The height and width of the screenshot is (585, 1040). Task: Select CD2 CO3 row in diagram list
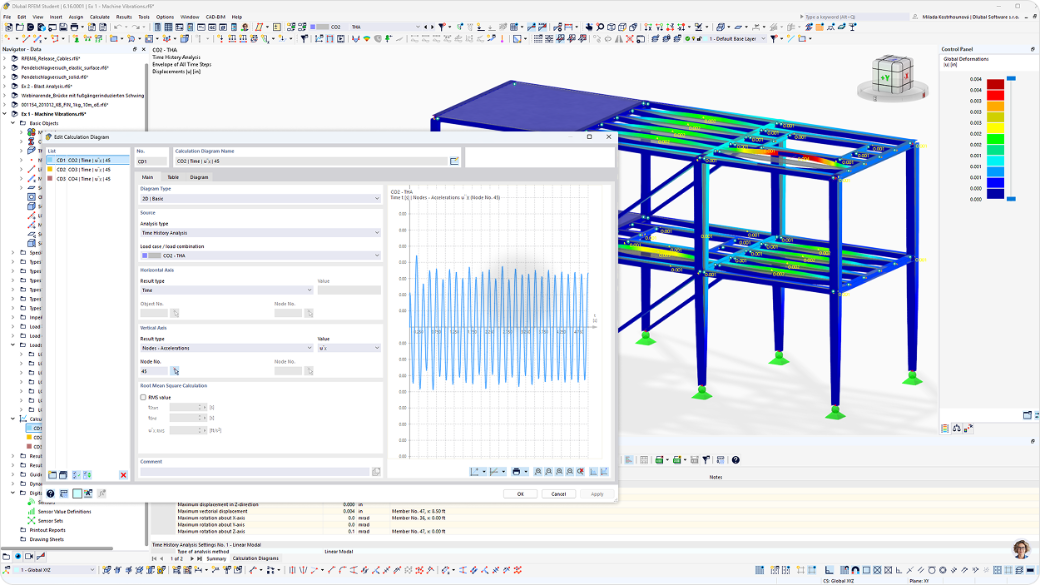click(x=88, y=169)
